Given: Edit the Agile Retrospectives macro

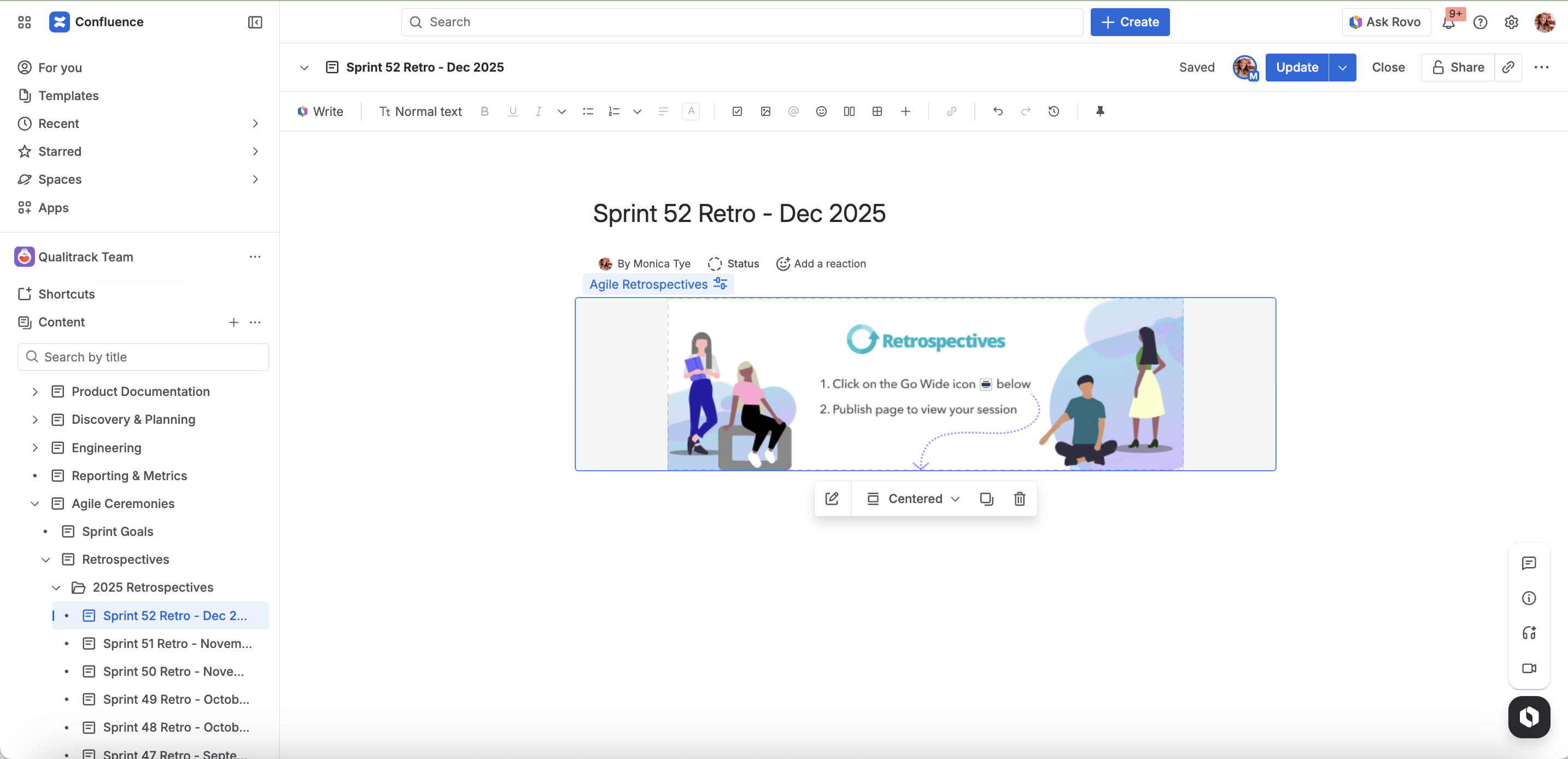Looking at the screenshot, I should point(832,499).
